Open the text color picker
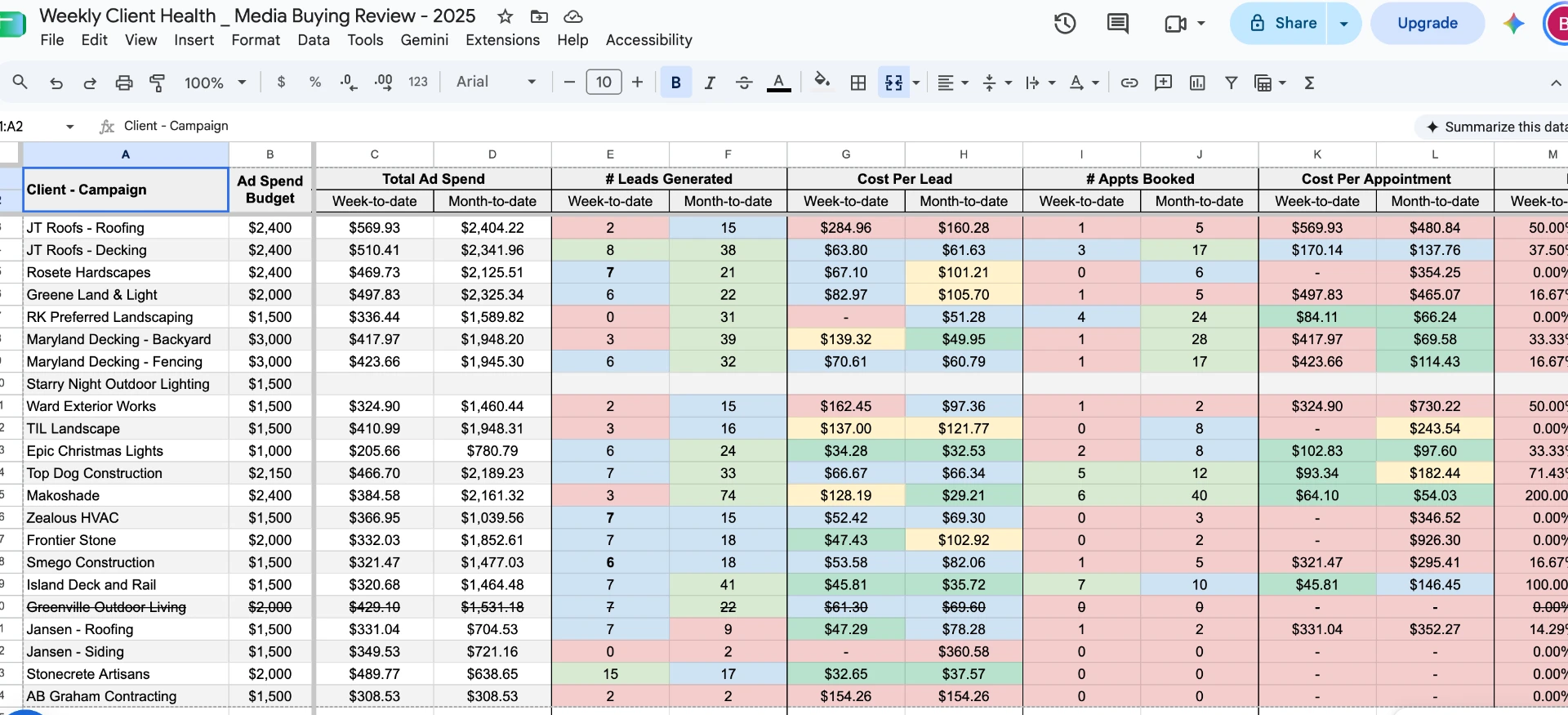Viewport: 1568px width, 715px height. [779, 83]
